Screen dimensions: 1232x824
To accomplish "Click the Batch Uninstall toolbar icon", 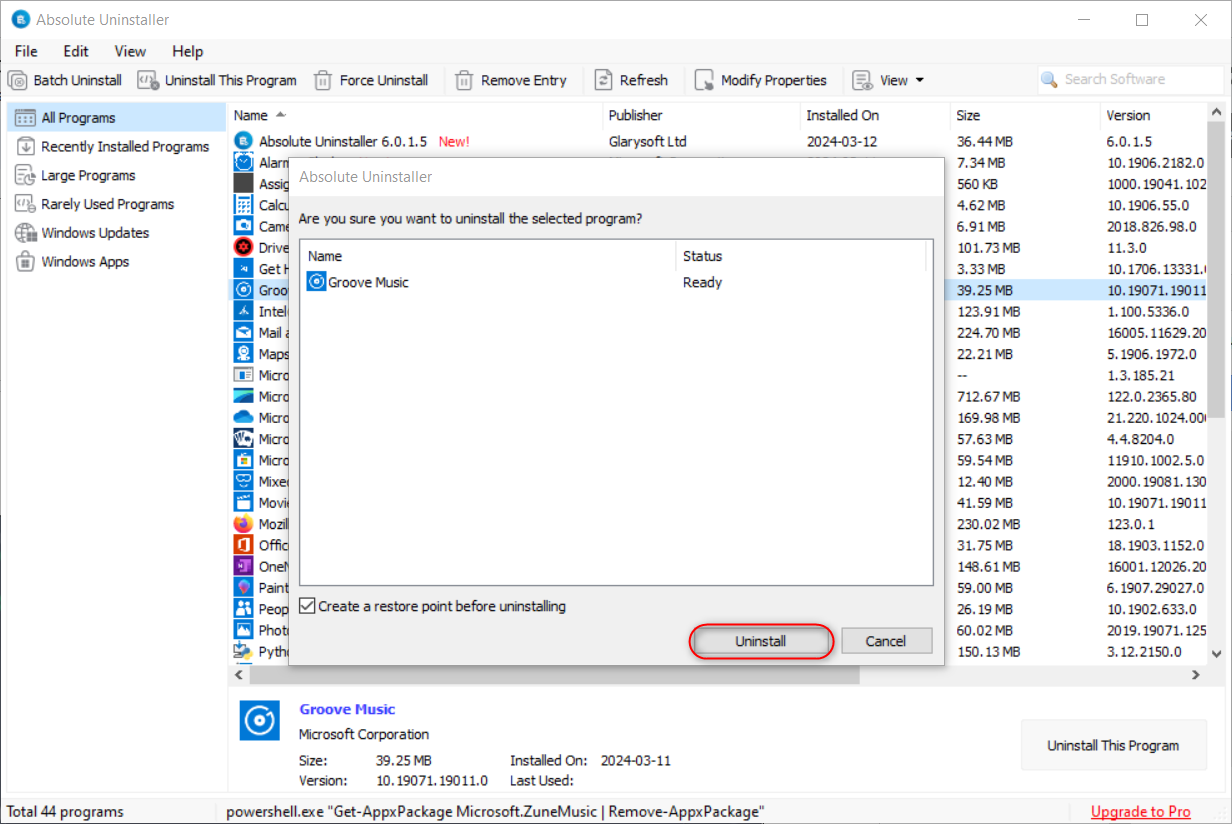I will [17, 80].
